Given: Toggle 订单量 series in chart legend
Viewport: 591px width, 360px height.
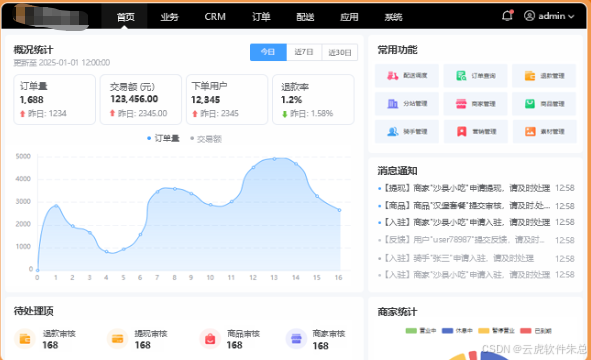Looking at the screenshot, I should 163,138.
